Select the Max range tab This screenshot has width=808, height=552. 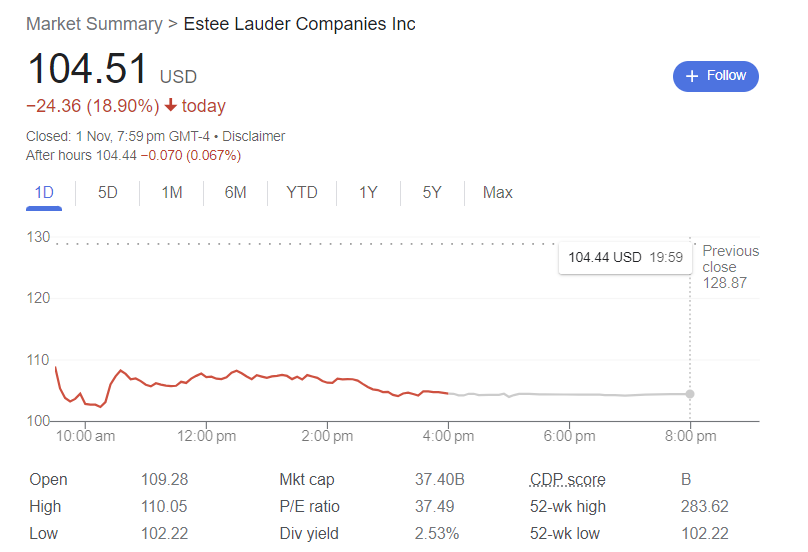point(497,192)
